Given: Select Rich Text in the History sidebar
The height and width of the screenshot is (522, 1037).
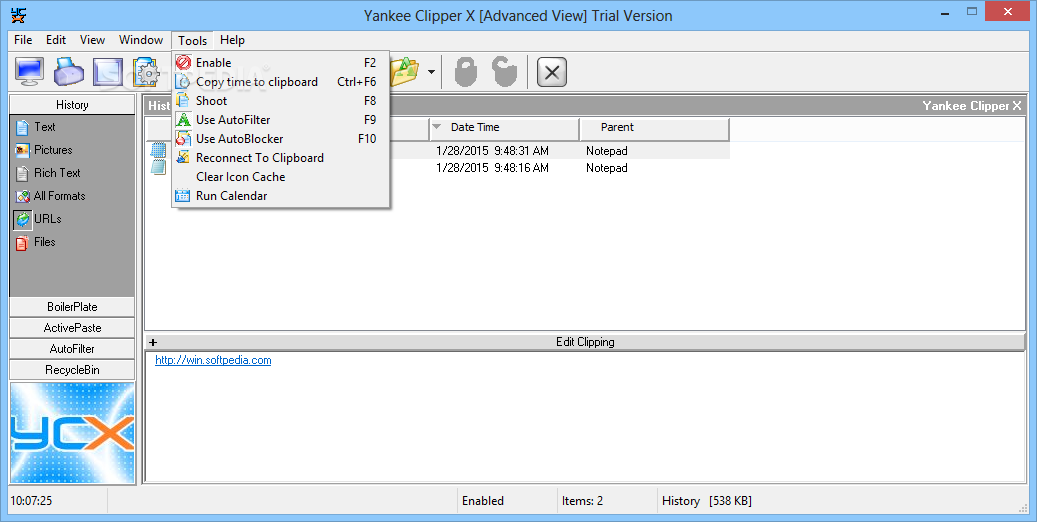Looking at the screenshot, I should (x=48, y=173).
